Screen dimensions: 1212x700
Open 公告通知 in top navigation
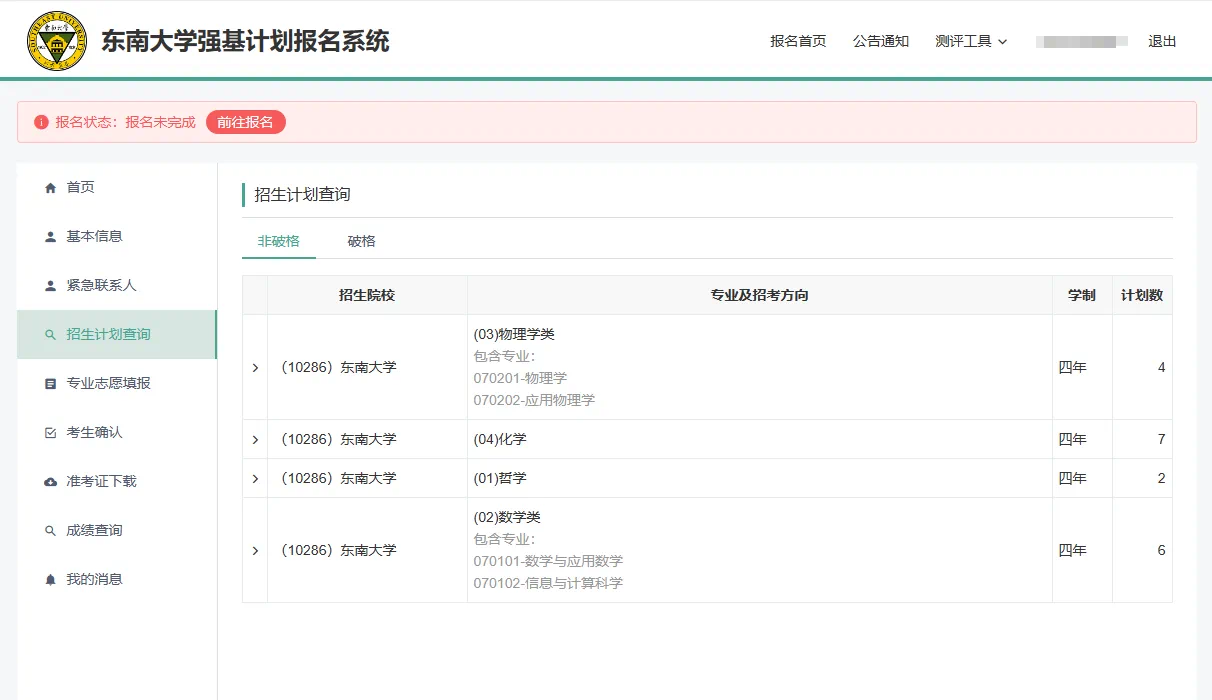(880, 41)
